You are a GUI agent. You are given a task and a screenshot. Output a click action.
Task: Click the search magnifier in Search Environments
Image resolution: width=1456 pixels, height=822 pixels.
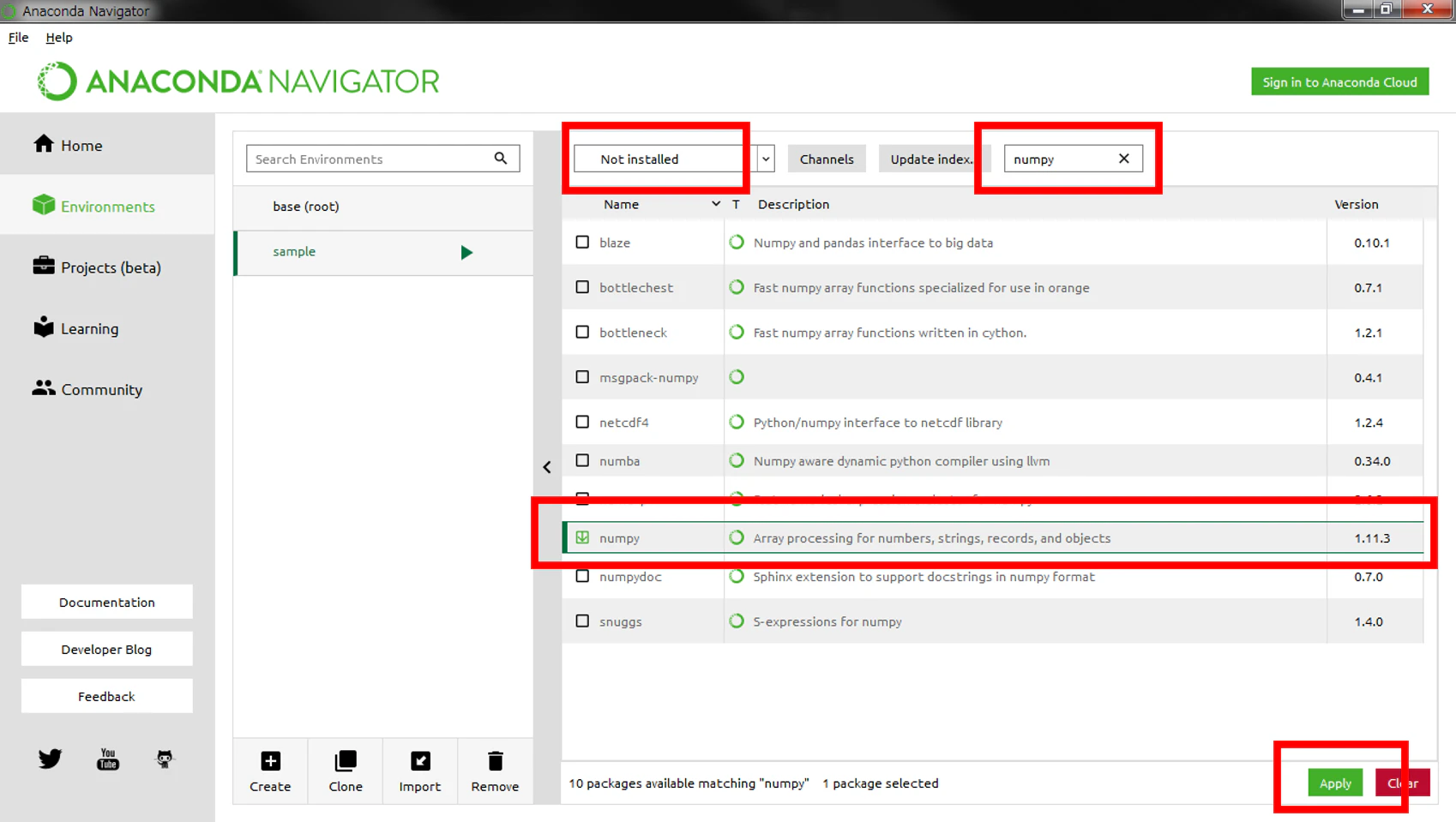pyautogui.click(x=501, y=159)
